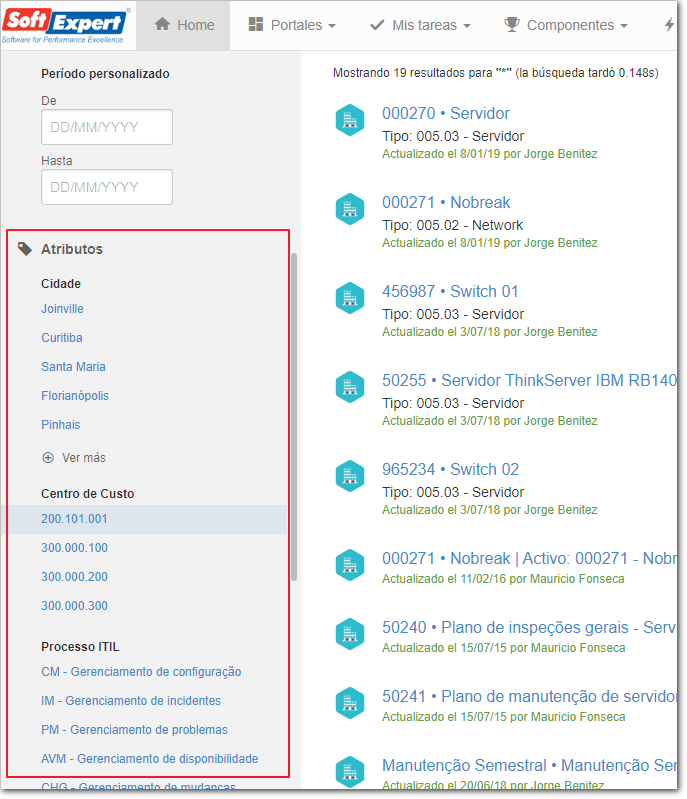This screenshot has width=687, height=799.
Task: Click the SoftExpert logo
Action: tap(66, 25)
